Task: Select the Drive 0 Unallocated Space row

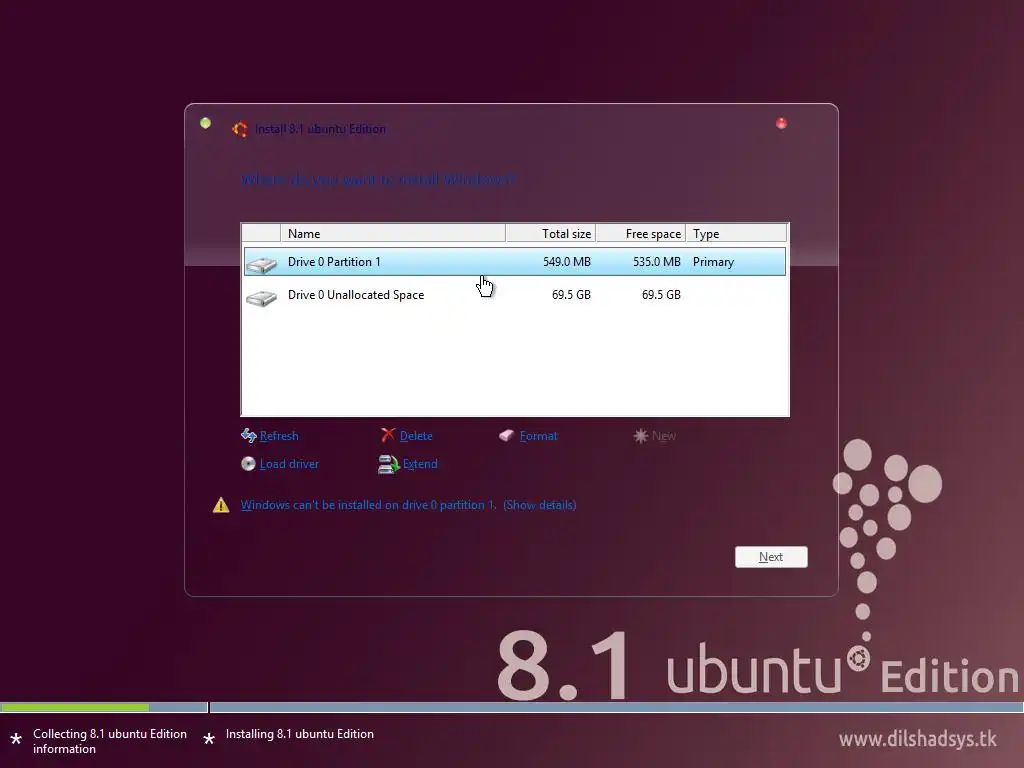Action: (x=515, y=295)
